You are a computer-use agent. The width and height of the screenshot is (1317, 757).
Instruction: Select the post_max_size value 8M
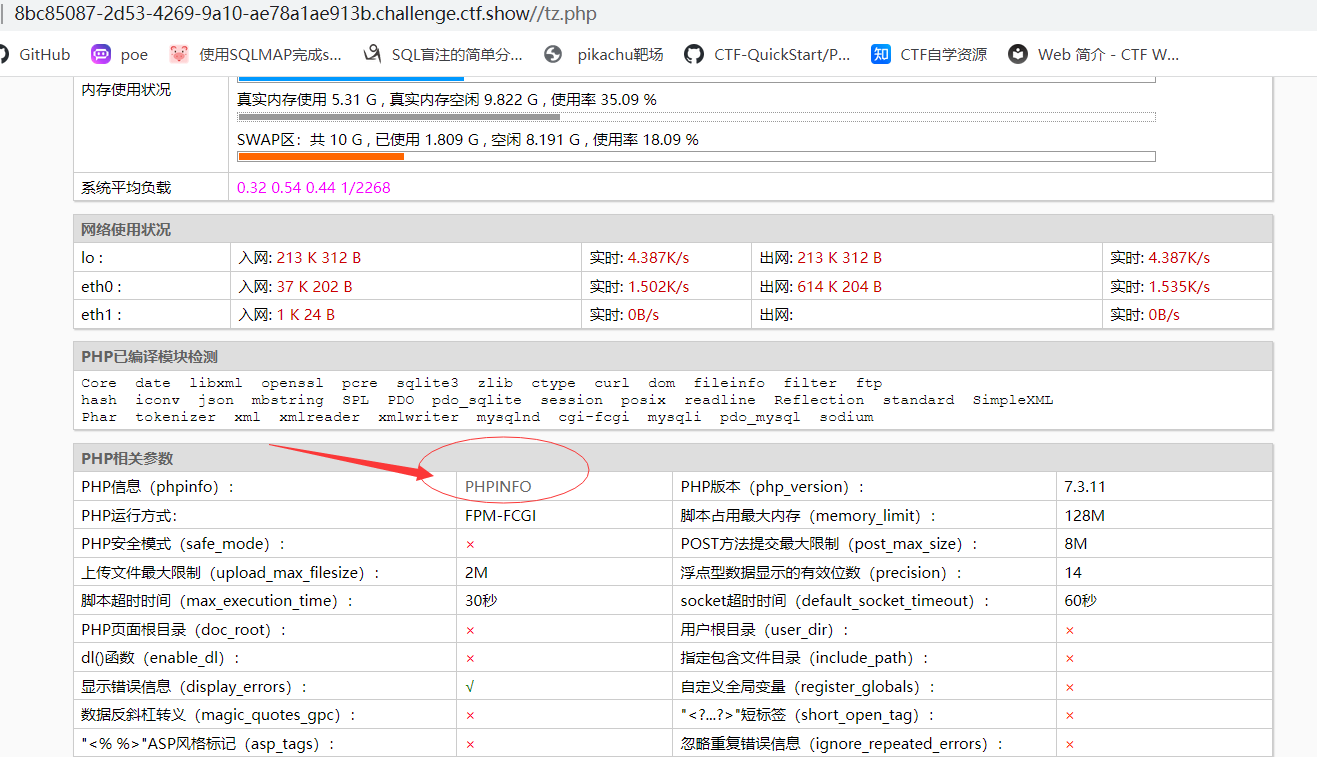coord(1076,544)
